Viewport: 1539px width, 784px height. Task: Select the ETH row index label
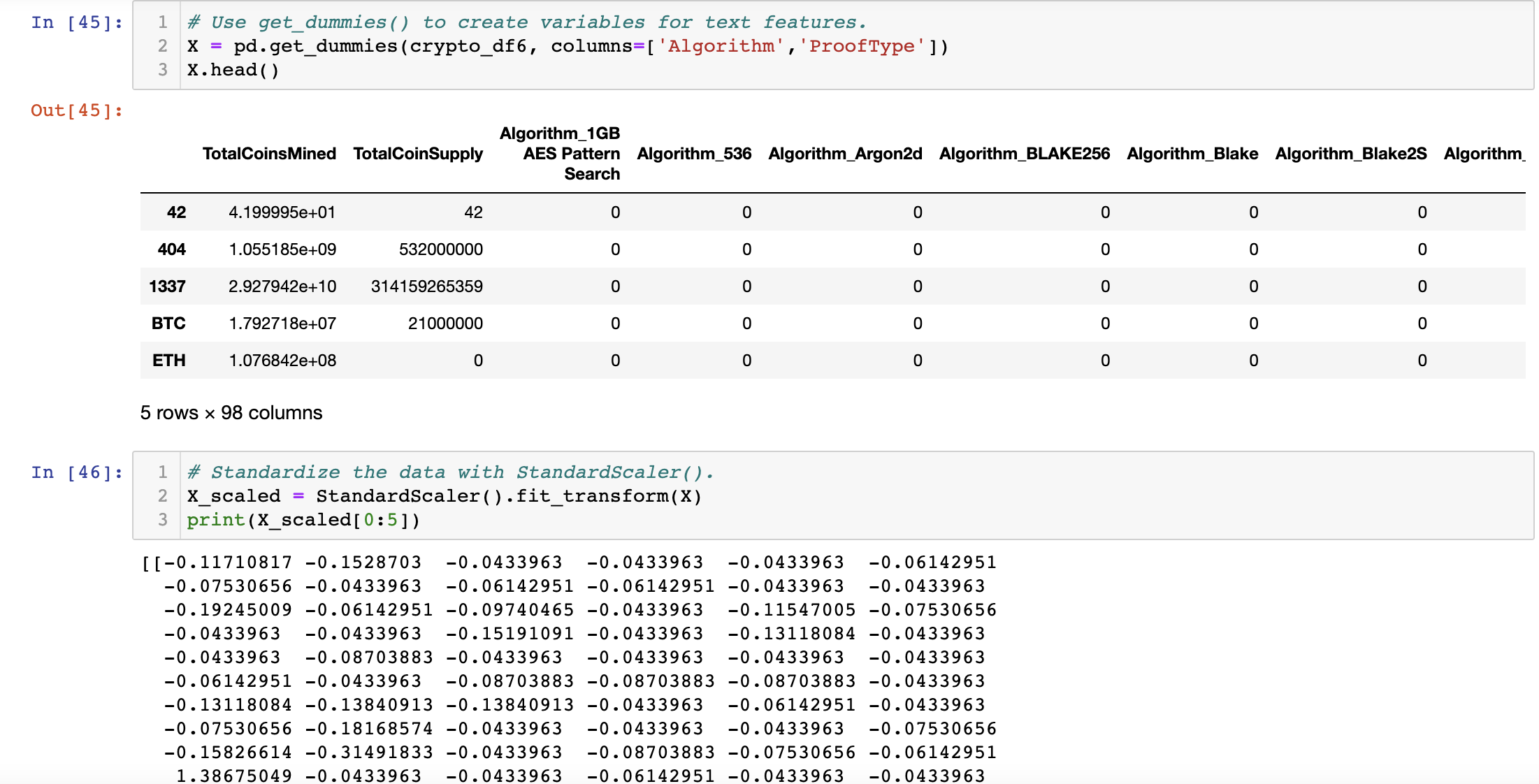pos(169,361)
